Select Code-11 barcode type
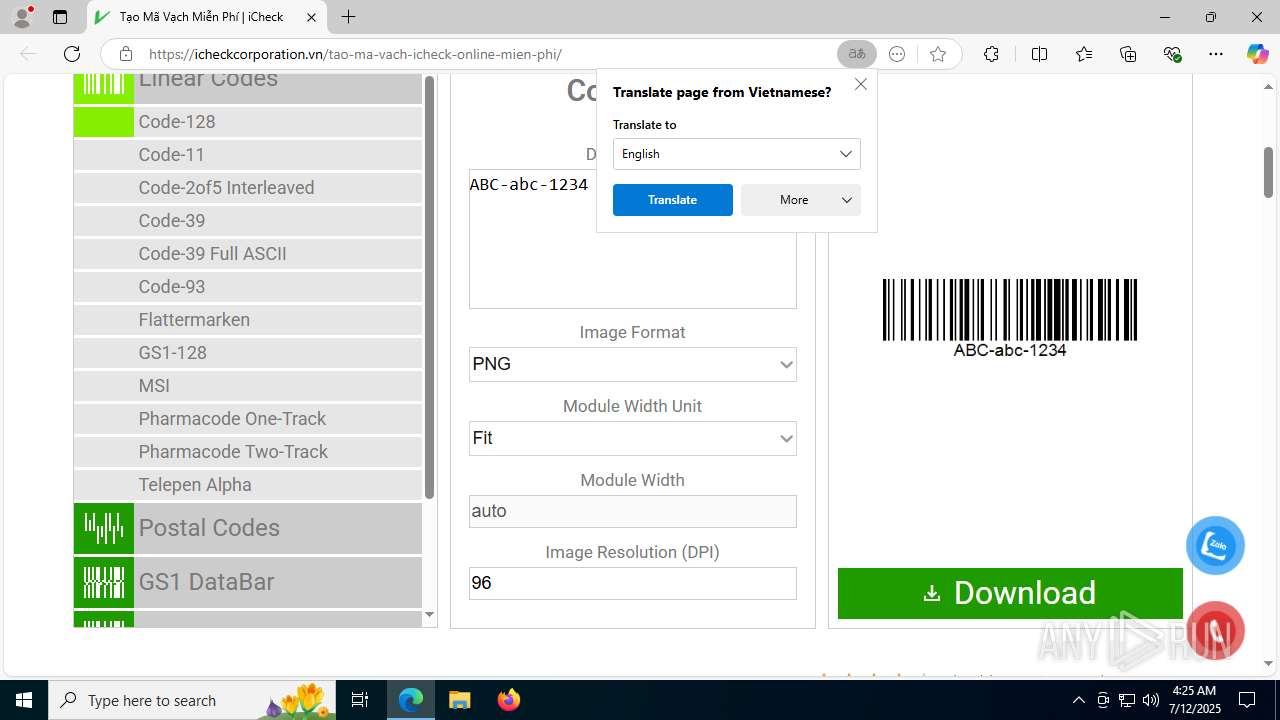This screenshot has width=1280, height=720. click(248, 155)
